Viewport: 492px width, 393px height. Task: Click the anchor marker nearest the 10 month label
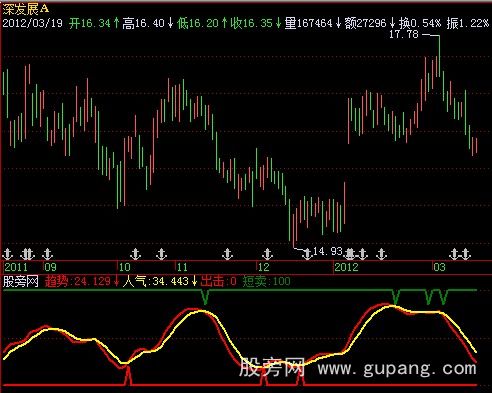click(x=135, y=254)
